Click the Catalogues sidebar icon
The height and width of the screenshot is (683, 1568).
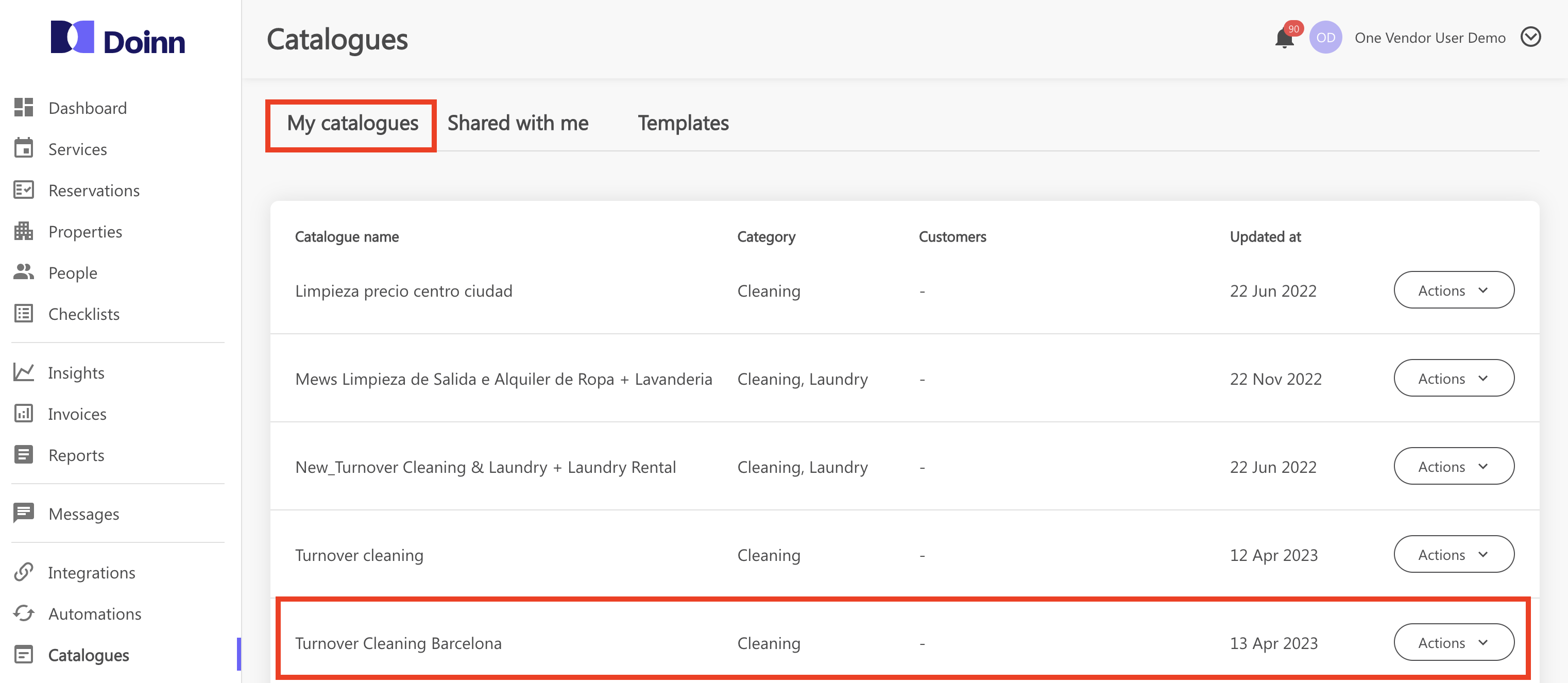point(24,654)
